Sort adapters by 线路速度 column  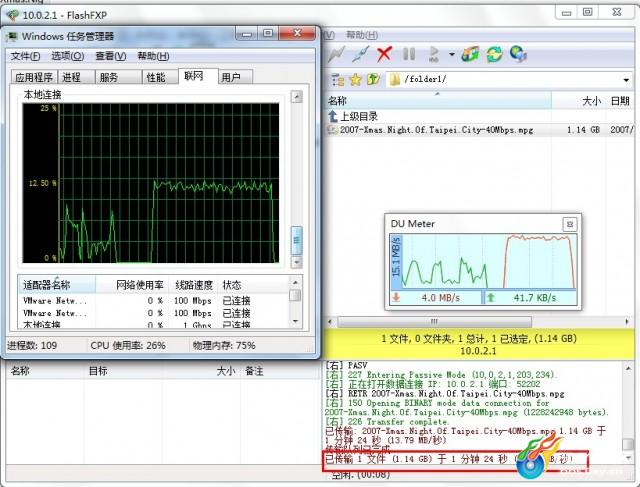click(x=193, y=285)
